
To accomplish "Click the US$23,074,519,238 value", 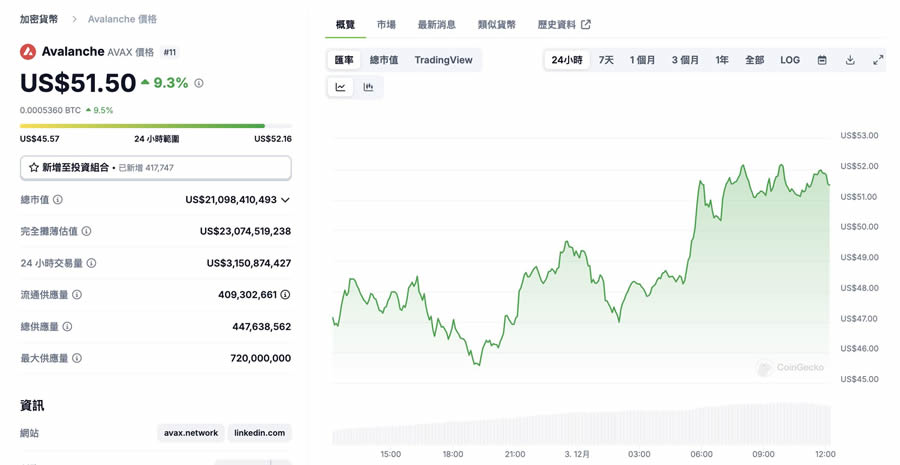I will [245, 231].
